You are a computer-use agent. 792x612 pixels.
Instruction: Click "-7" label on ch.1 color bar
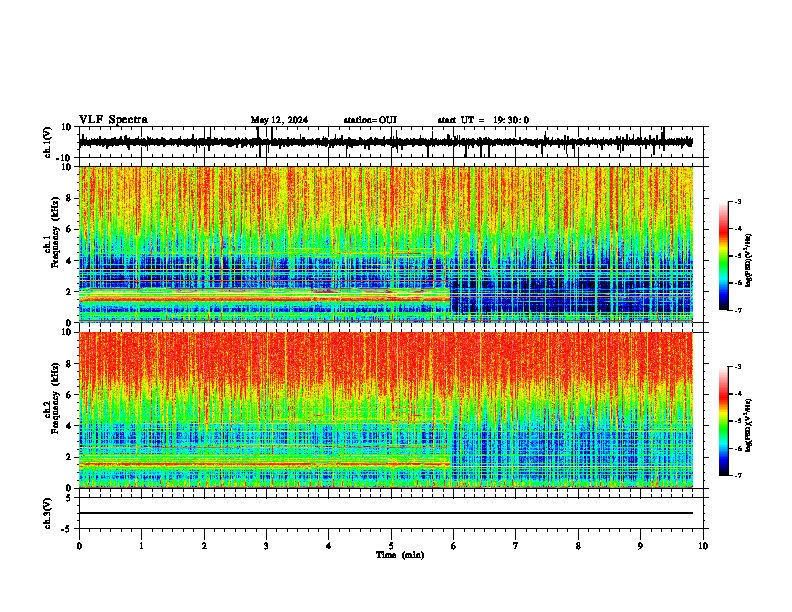point(737,310)
